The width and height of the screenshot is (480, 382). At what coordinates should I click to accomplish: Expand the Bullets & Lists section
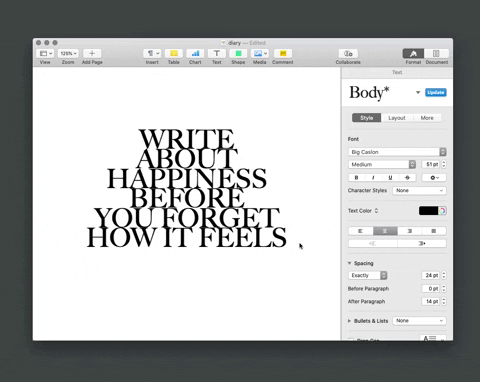coord(349,321)
